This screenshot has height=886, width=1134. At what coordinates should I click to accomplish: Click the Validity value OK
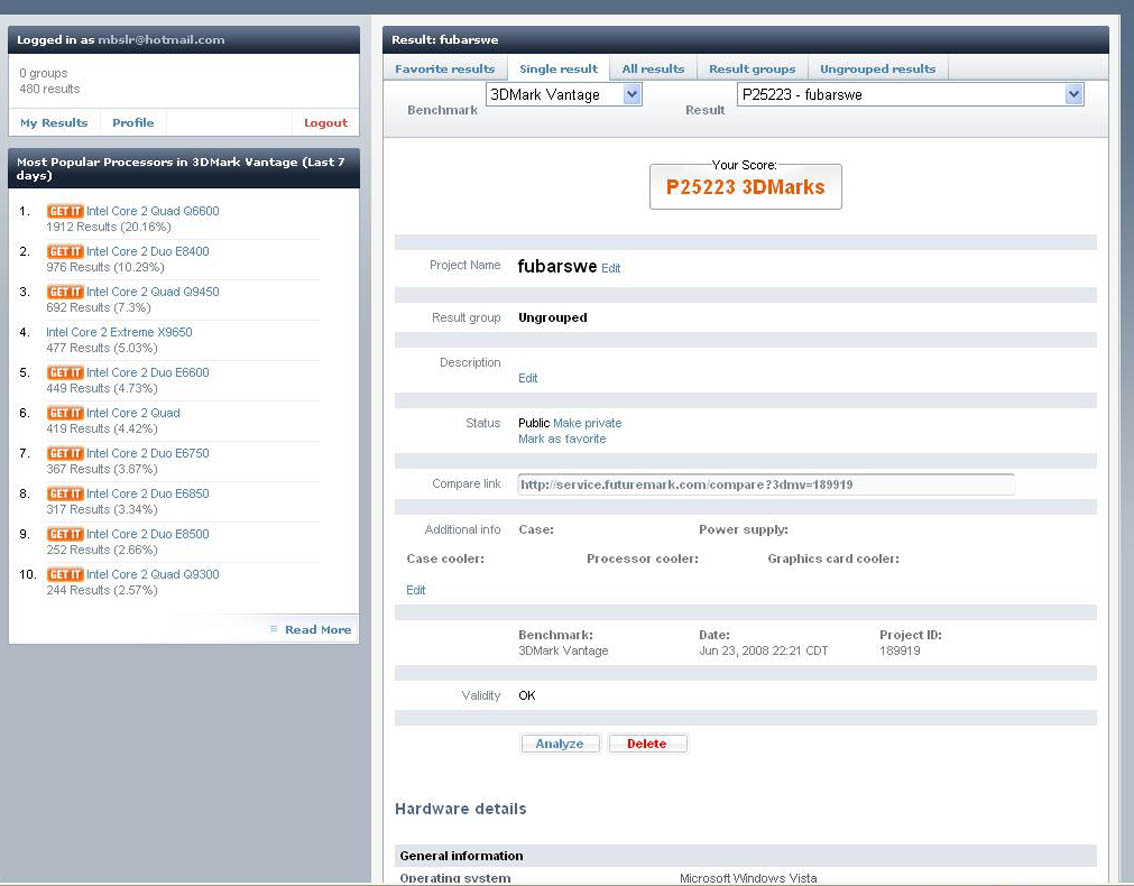click(526, 696)
